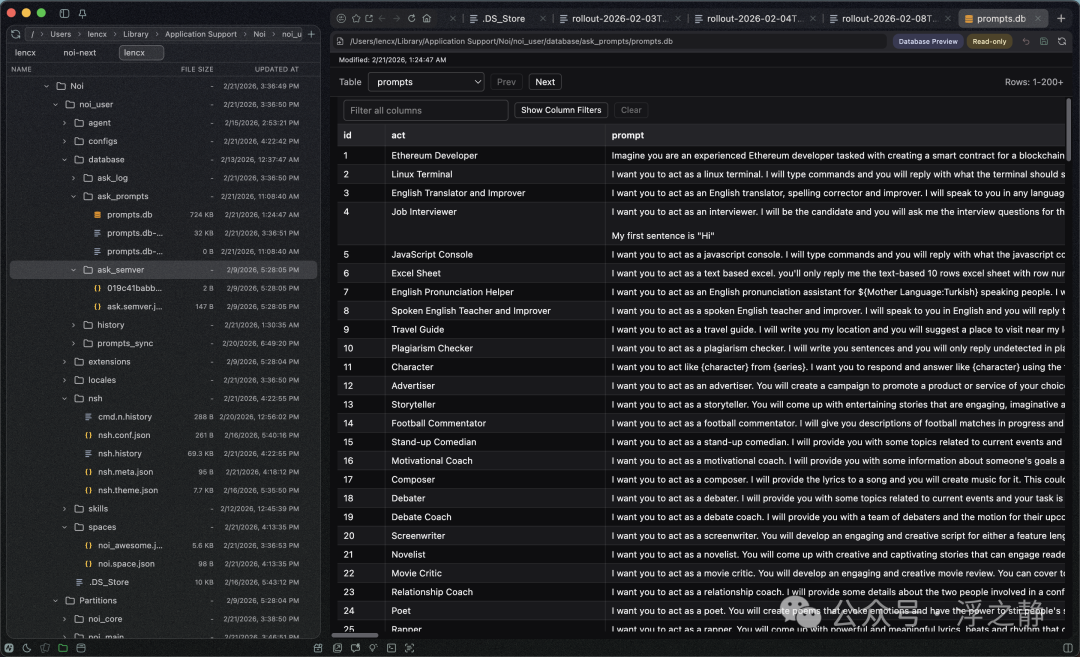Switch to the rollout-2026-02-03T tab

coord(619,19)
